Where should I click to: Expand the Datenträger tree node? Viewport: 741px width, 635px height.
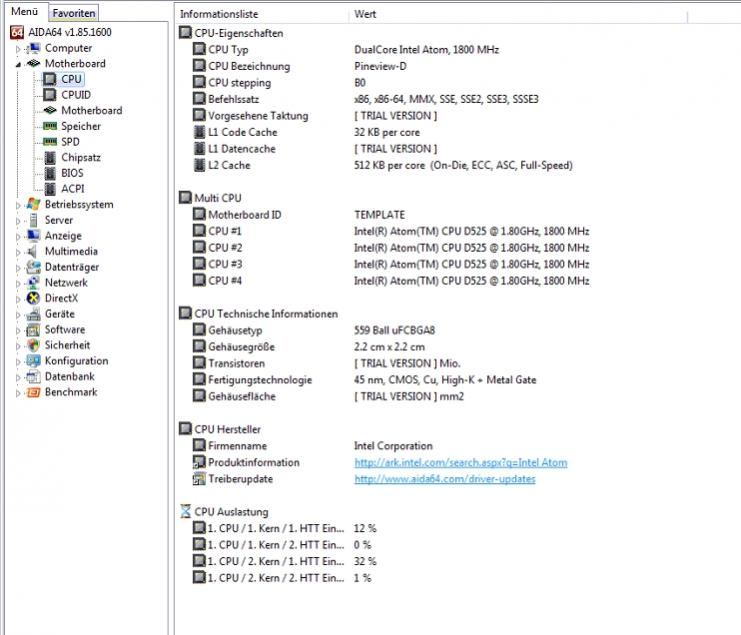pyautogui.click(x=18, y=268)
